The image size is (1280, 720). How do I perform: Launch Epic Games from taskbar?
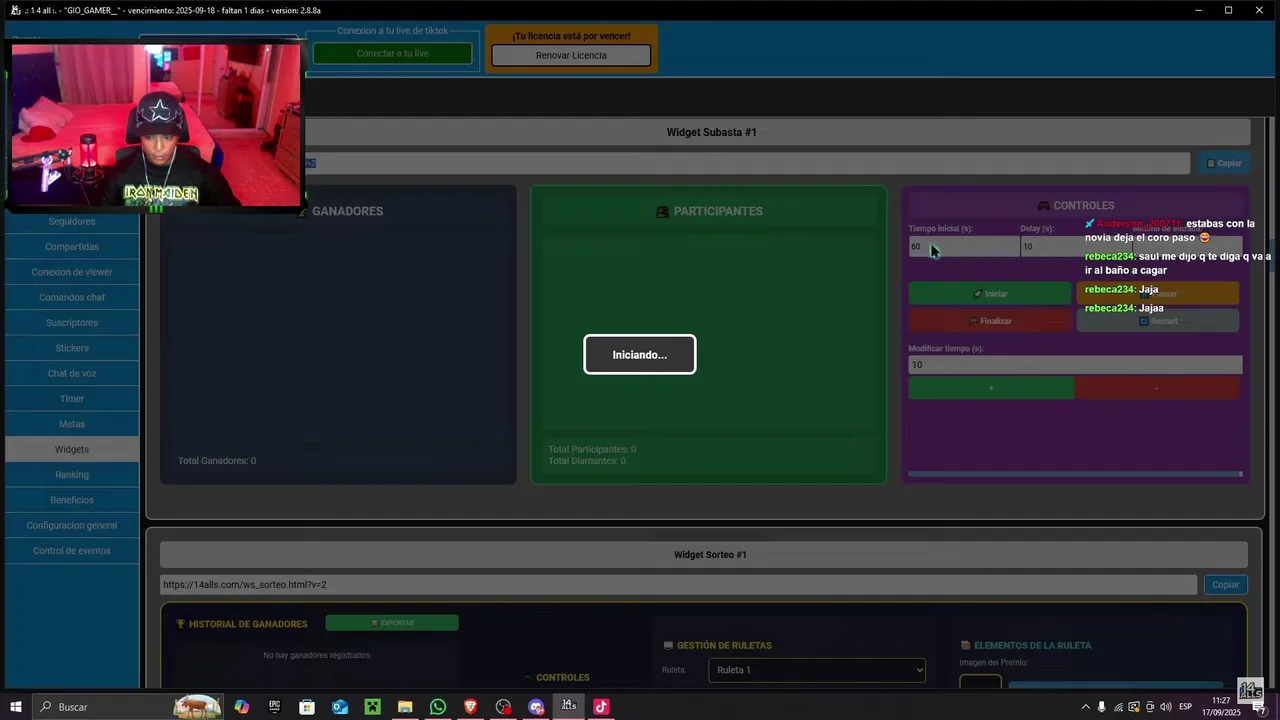click(275, 707)
